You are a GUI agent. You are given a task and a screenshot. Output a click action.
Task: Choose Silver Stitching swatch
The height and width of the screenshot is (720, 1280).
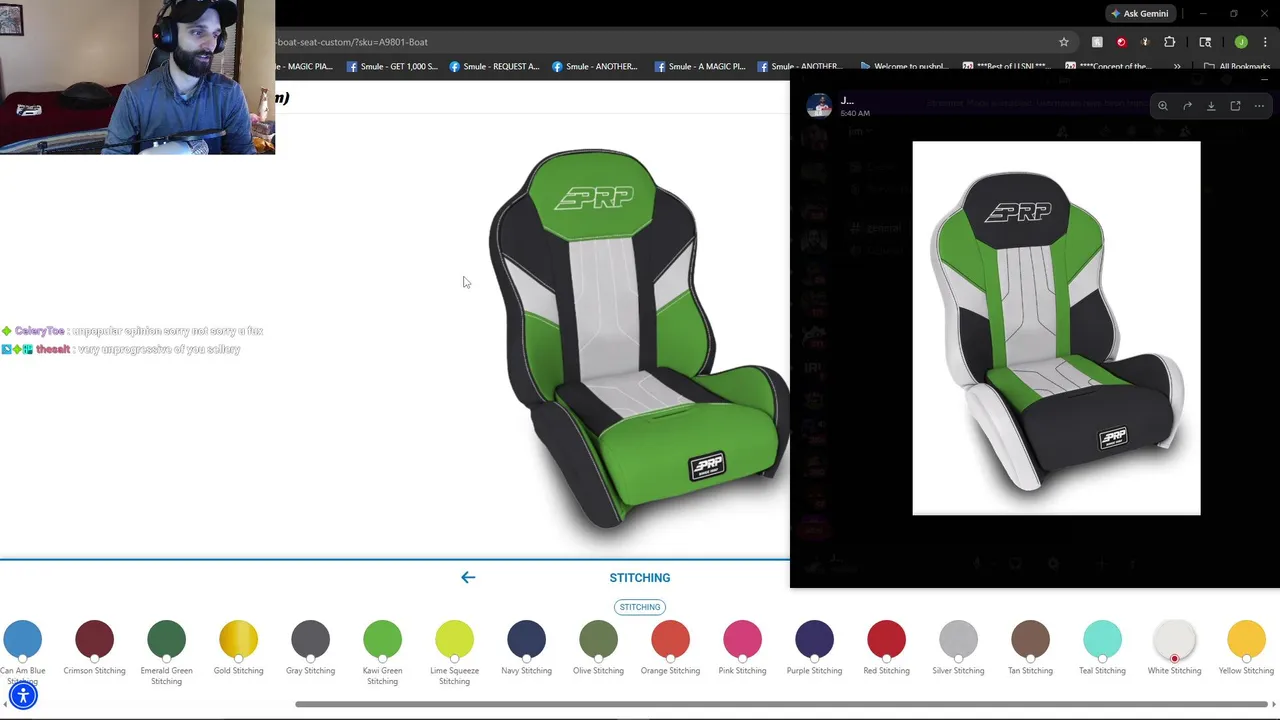click(958, 640)
